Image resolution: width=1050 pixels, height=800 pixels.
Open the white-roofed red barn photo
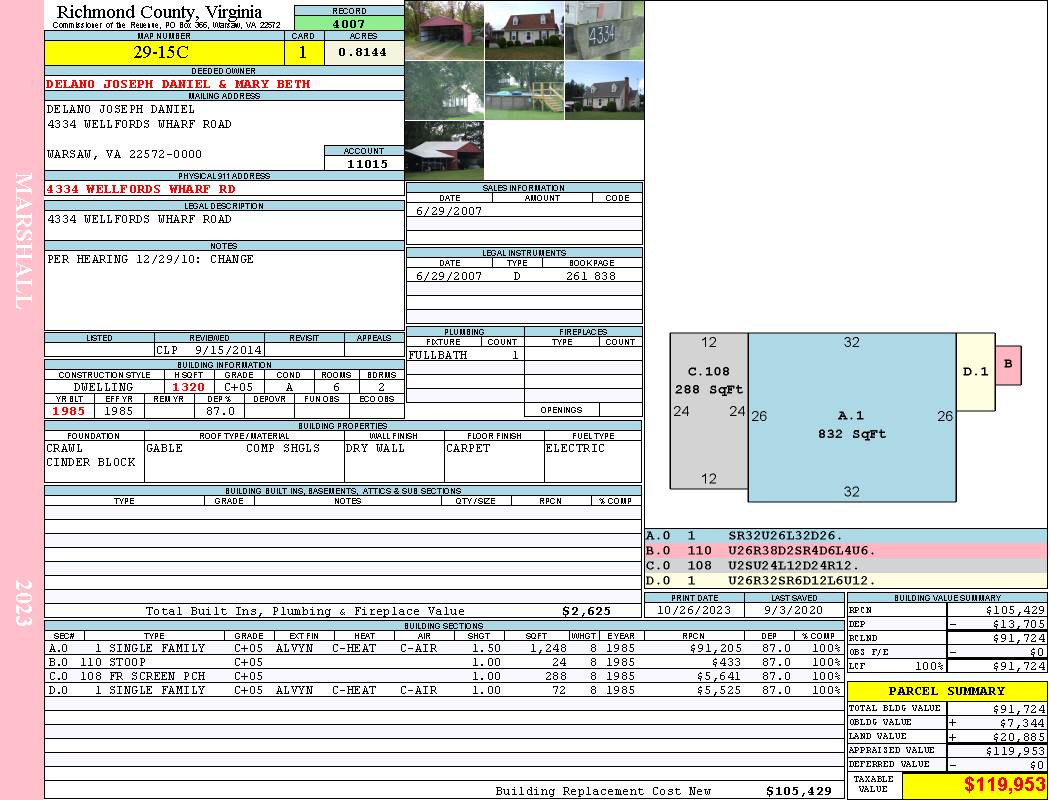[444, 150]
